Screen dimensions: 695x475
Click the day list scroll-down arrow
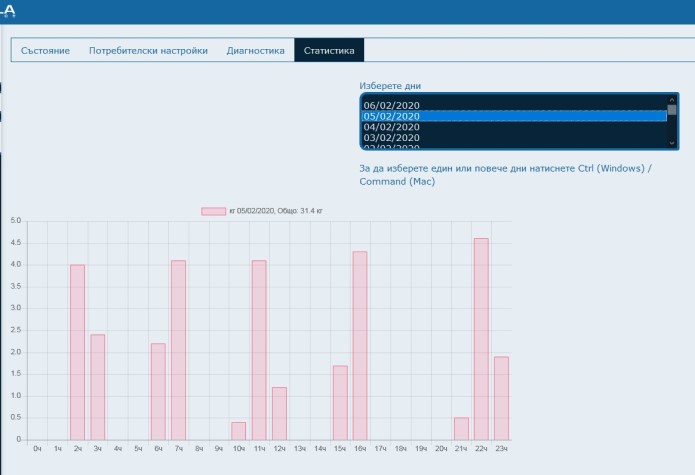coord(672,145)
